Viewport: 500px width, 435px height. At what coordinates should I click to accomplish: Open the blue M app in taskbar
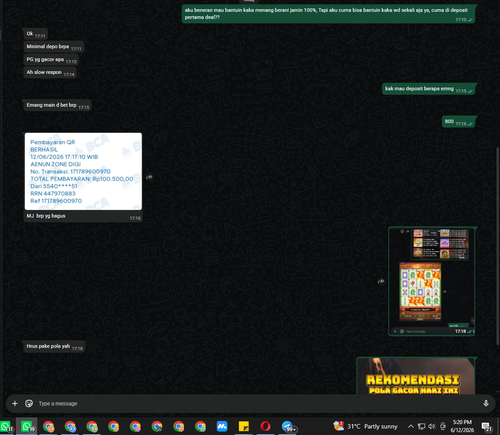tap(222, 426)
